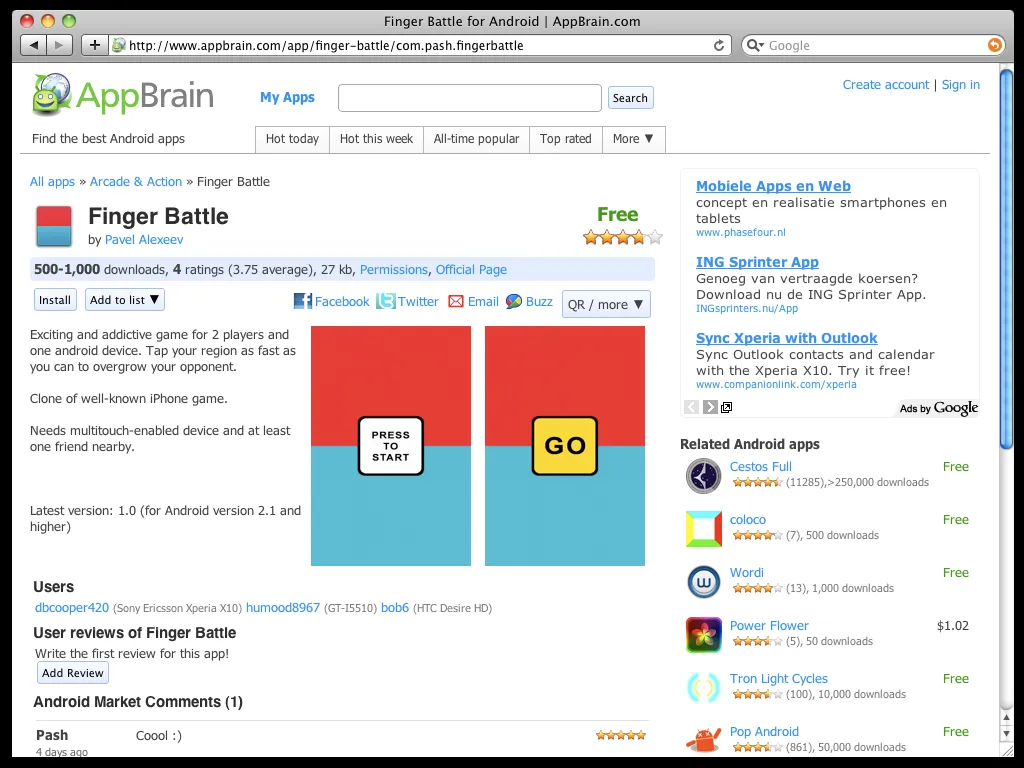Open developer Pavel Alexeev's page

click(144, 240)
